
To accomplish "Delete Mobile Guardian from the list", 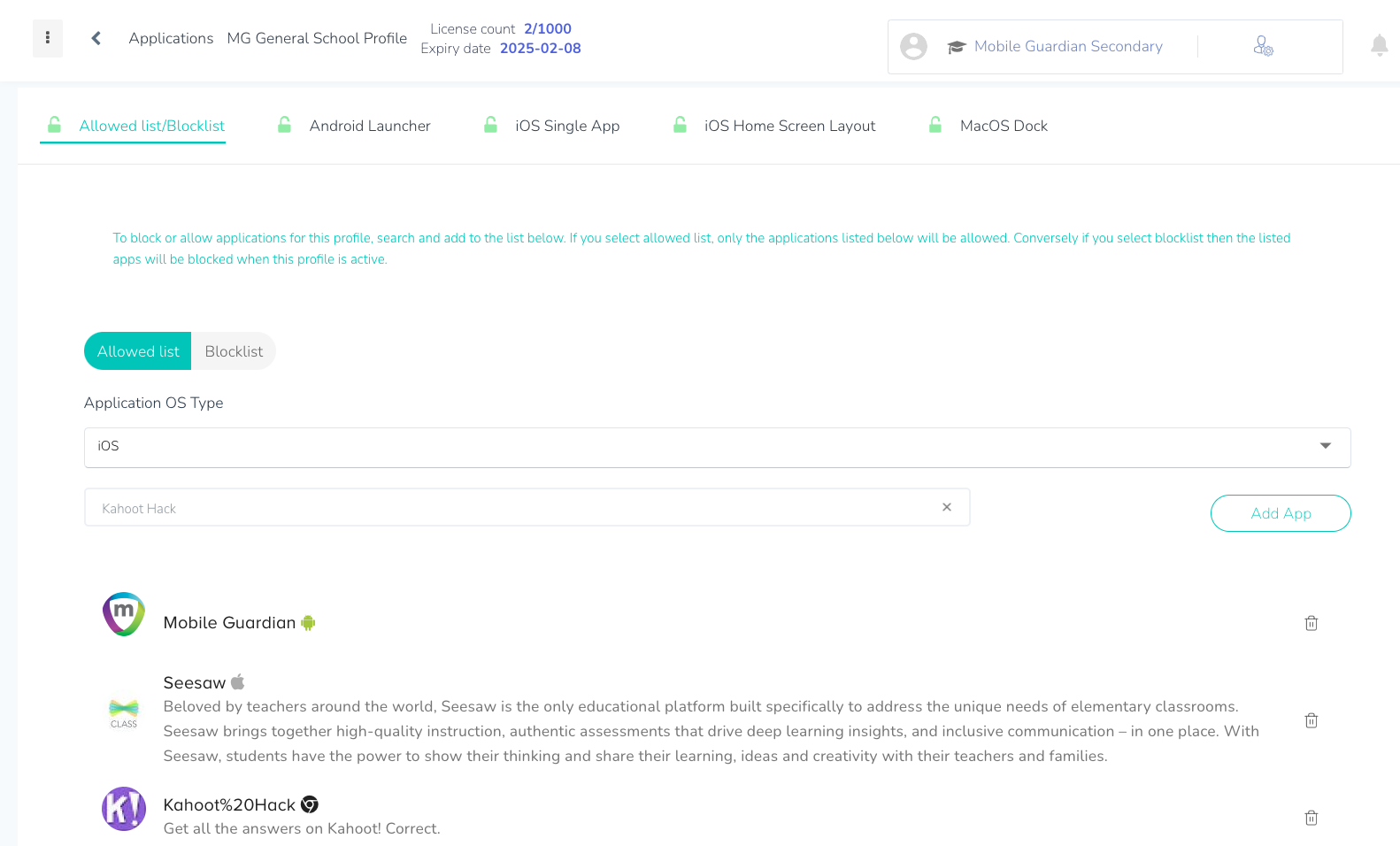I will [x=1312, y=623].
